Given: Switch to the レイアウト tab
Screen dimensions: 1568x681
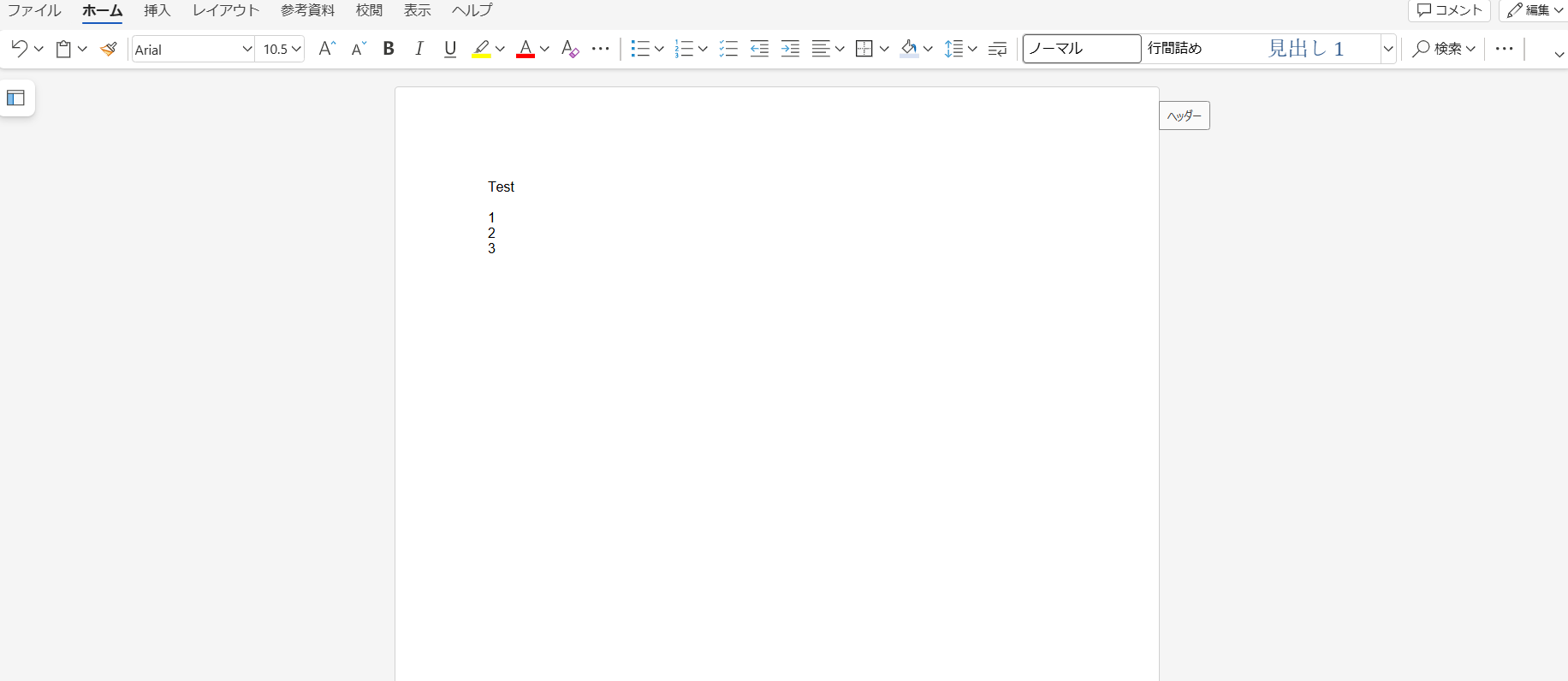Looking at the screenshot, I should click(226, 10).
